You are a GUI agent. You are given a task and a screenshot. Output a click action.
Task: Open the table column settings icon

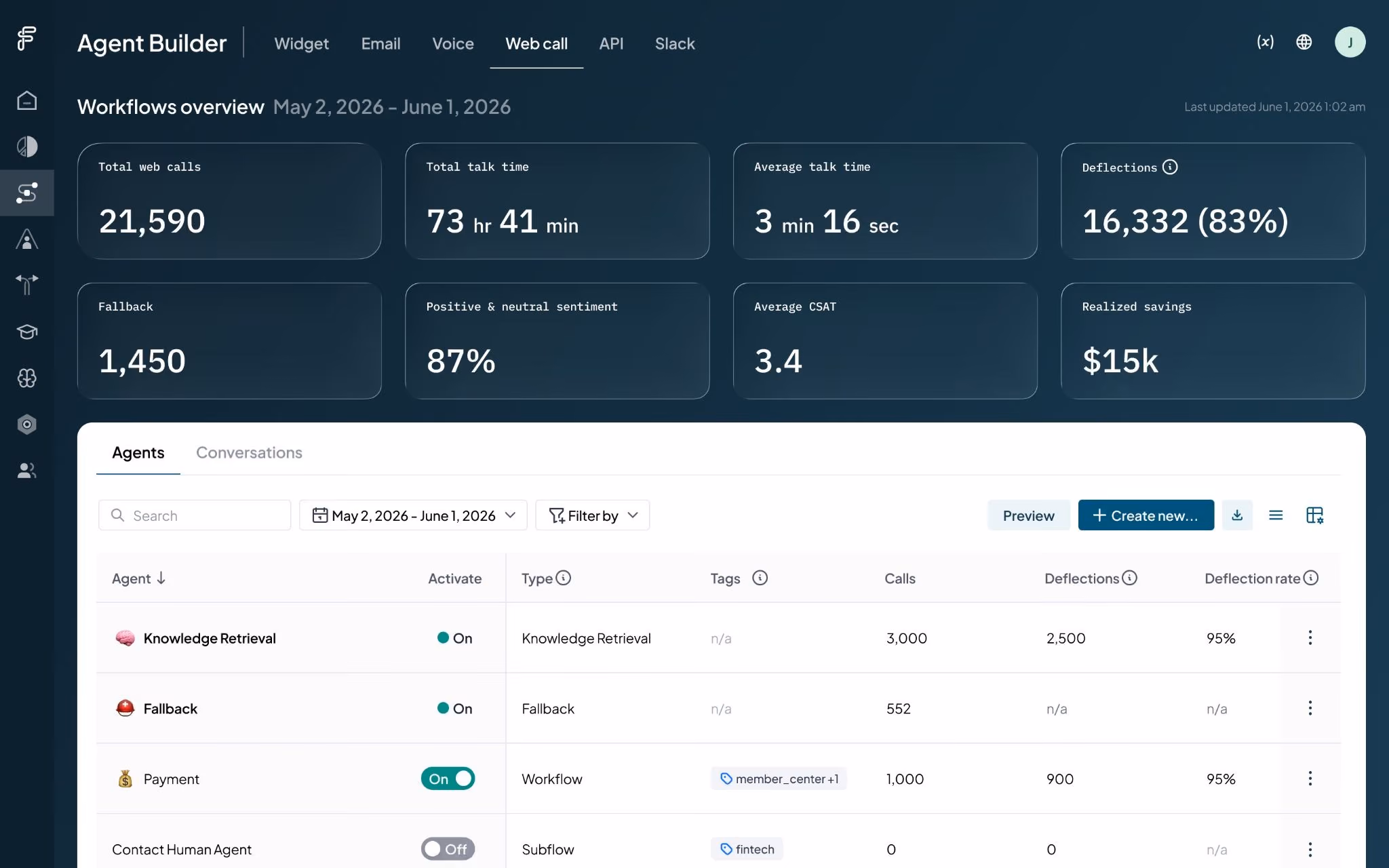1314,515
